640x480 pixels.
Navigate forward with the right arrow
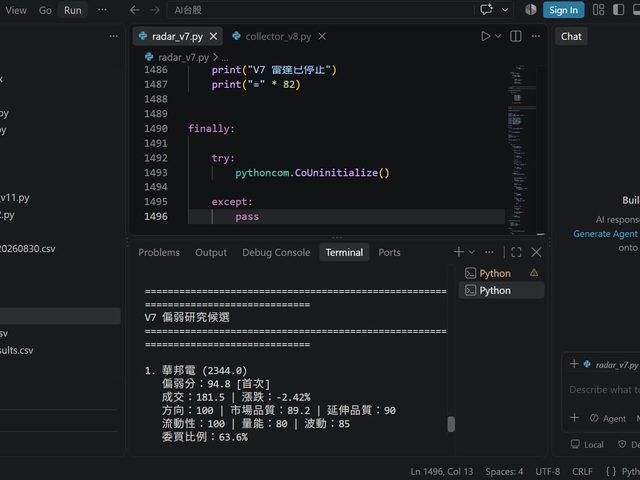tap(155, 10)
